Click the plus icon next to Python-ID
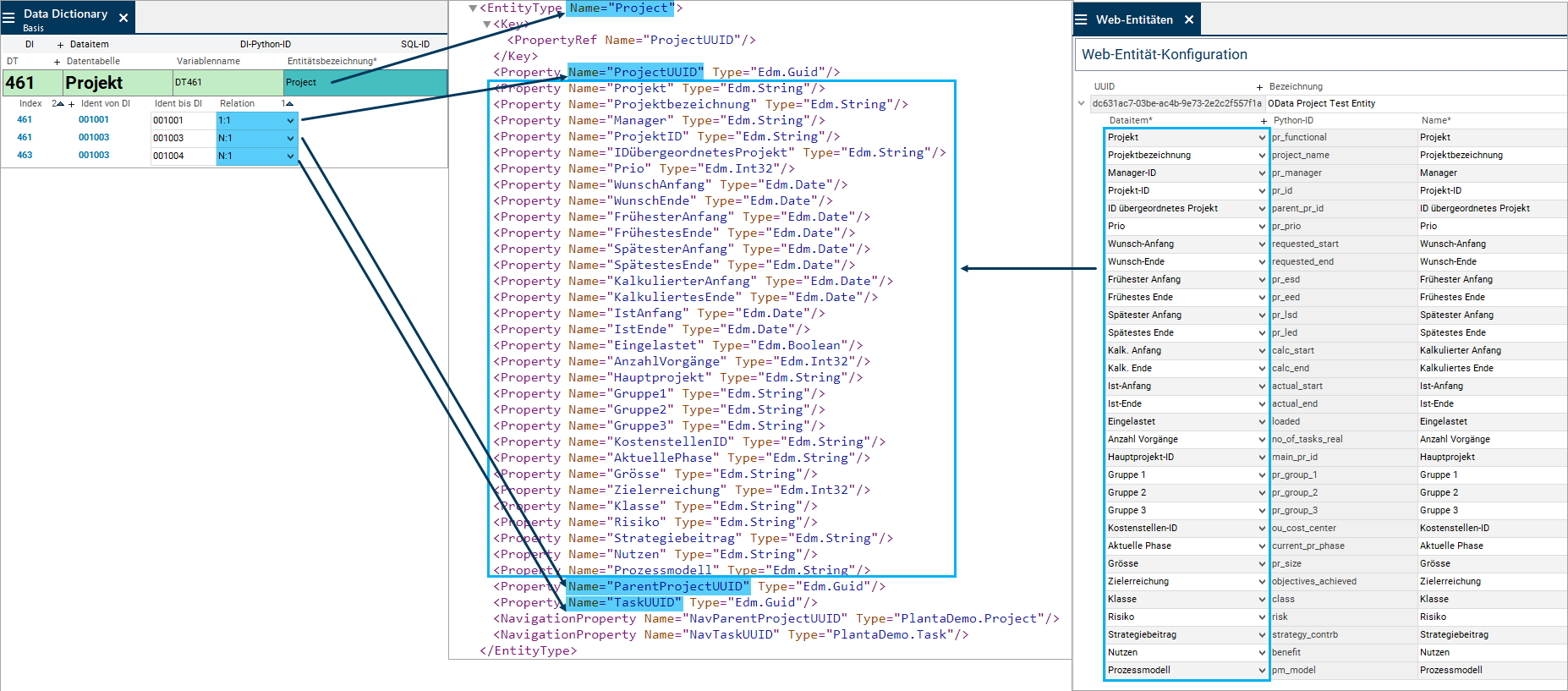 pos(1264,121)
